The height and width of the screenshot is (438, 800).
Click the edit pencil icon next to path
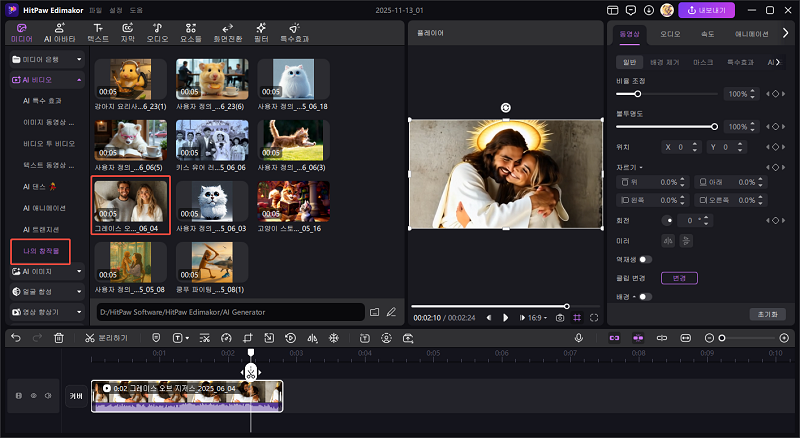[x=391, y=312]
